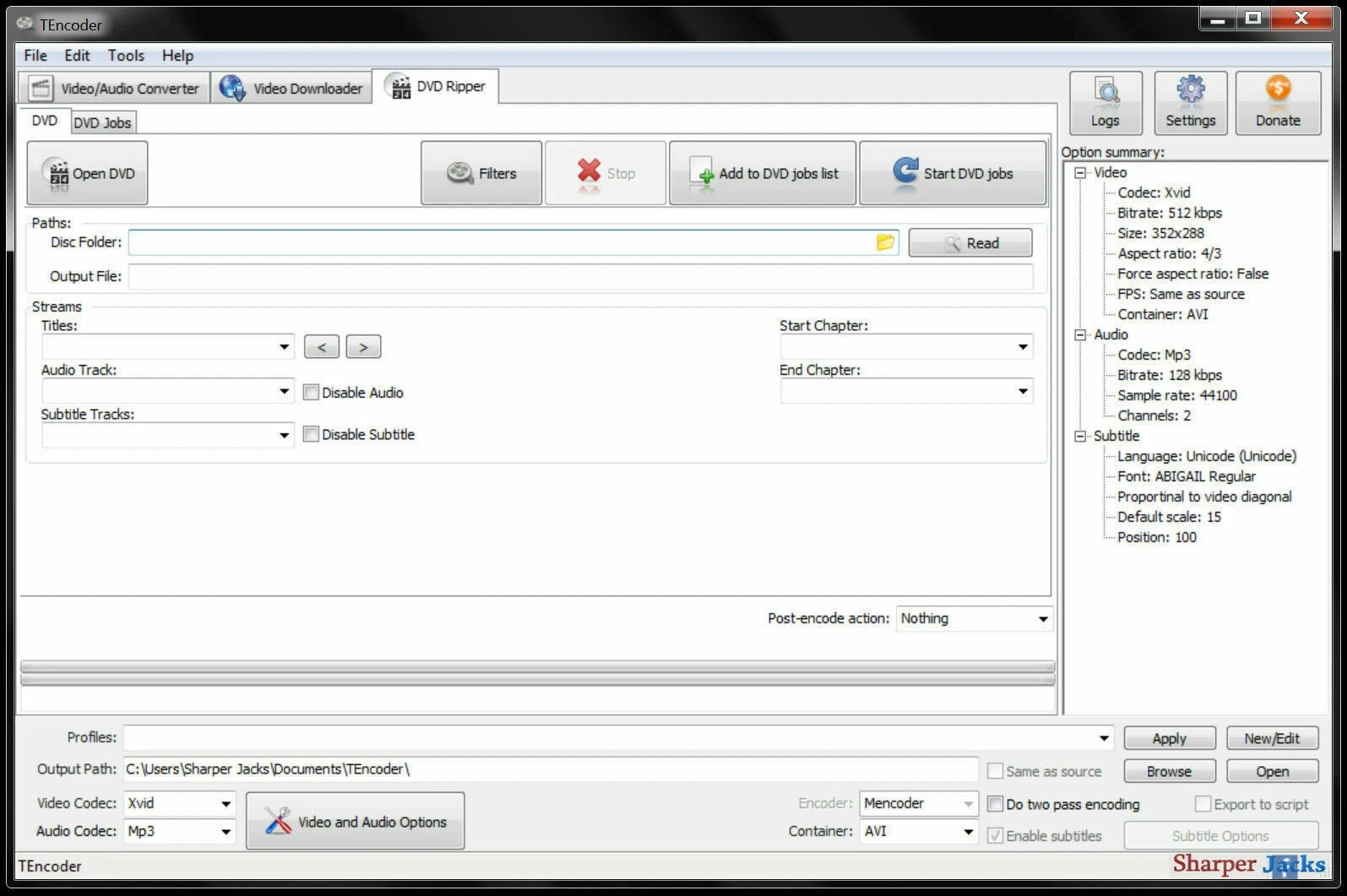Click the Apply profile button
The width and height of the screenshot is (1347, 896).
[x=1170, y=738]
